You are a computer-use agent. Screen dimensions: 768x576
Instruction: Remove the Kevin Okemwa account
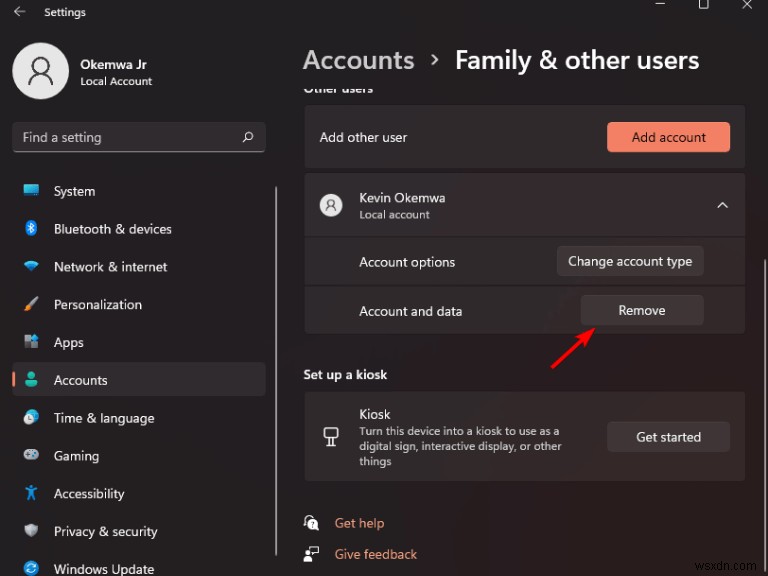pos(642,310)
